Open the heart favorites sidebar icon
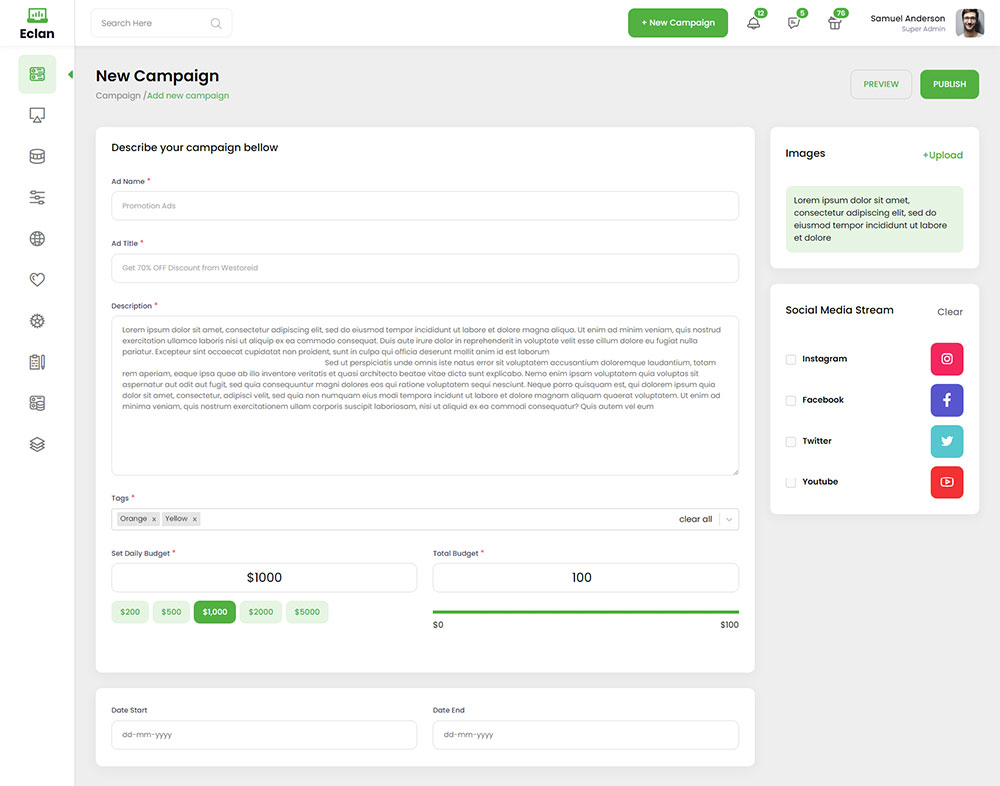Viewport: 1000px width, 786px height. pyautogui.click(x=37, y=280)
